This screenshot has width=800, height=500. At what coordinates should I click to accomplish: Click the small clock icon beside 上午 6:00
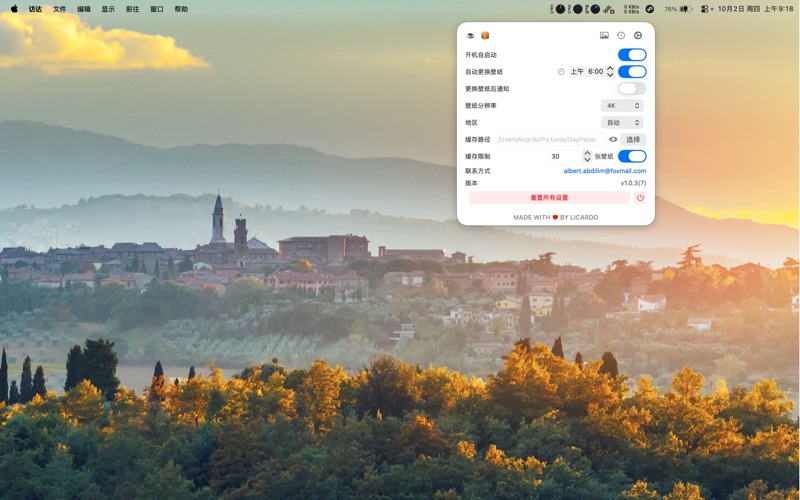[561, 72]
